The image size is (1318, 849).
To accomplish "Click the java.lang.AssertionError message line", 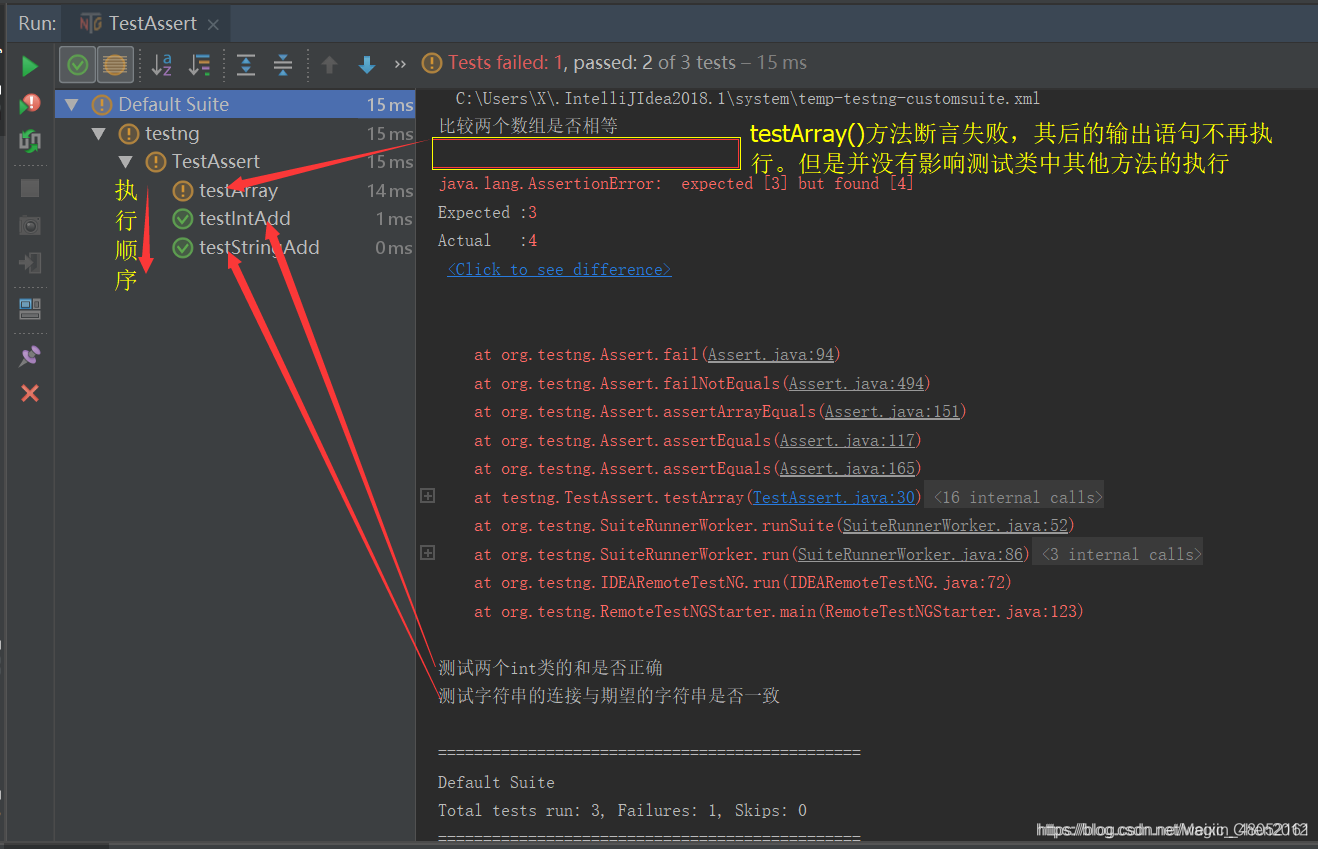I will pyautogui.click(x=676, y=183).
